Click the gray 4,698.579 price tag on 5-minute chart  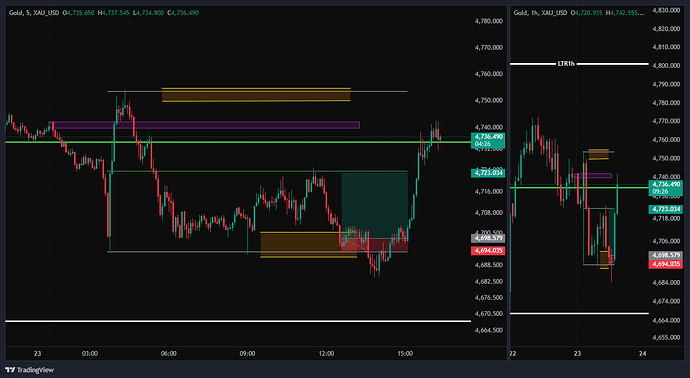[x=488, y=238]
